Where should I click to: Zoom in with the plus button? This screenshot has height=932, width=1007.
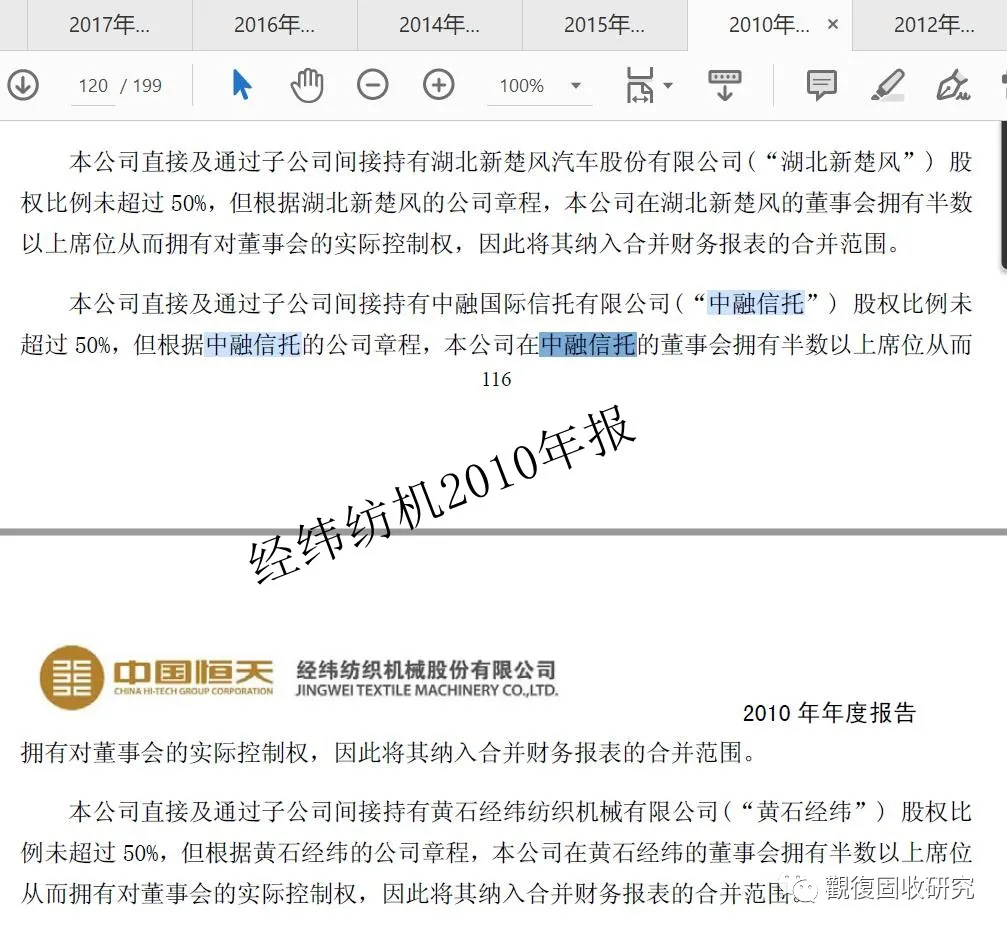click(x=439, y=85)
